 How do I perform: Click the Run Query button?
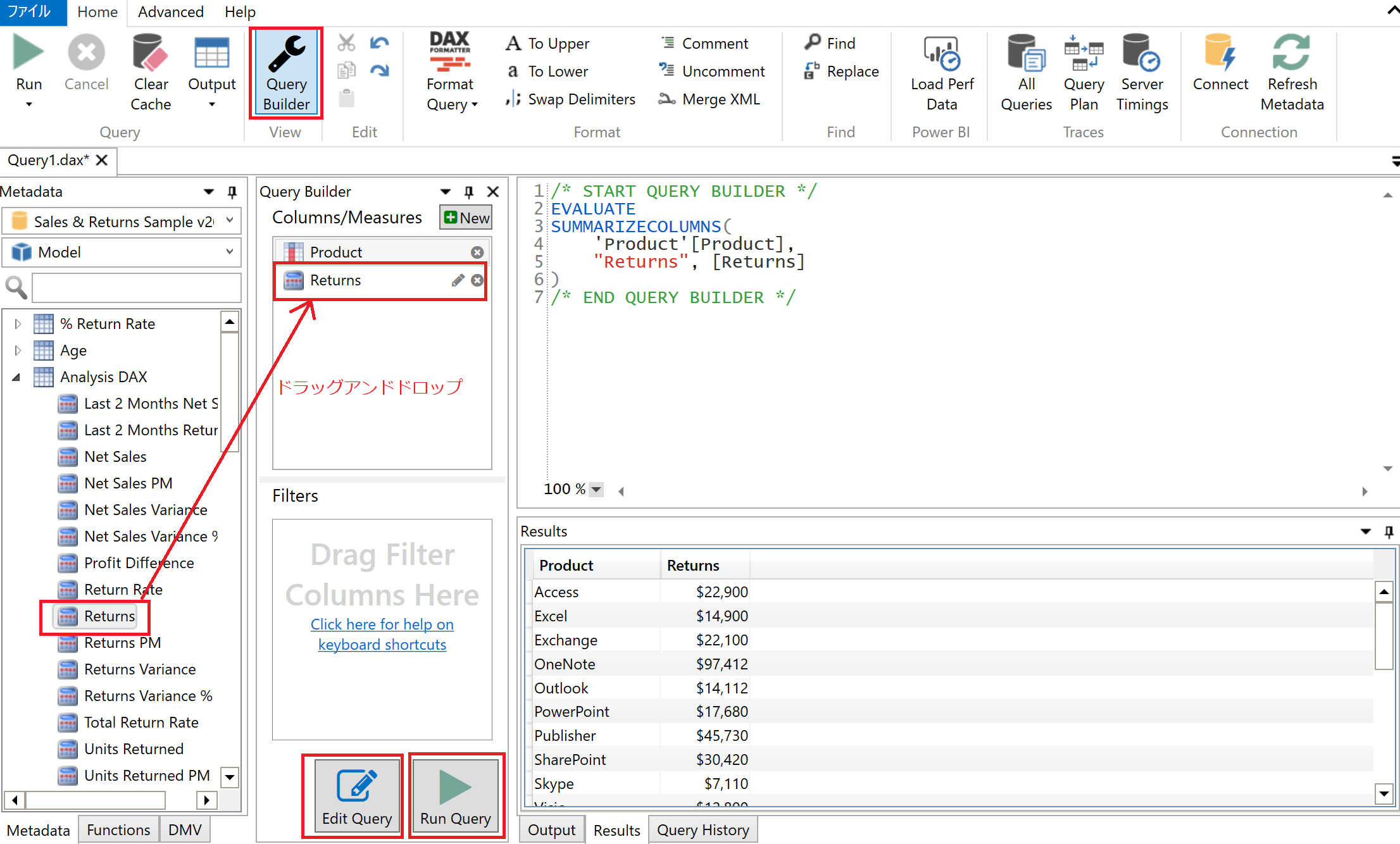pos(456,796)
